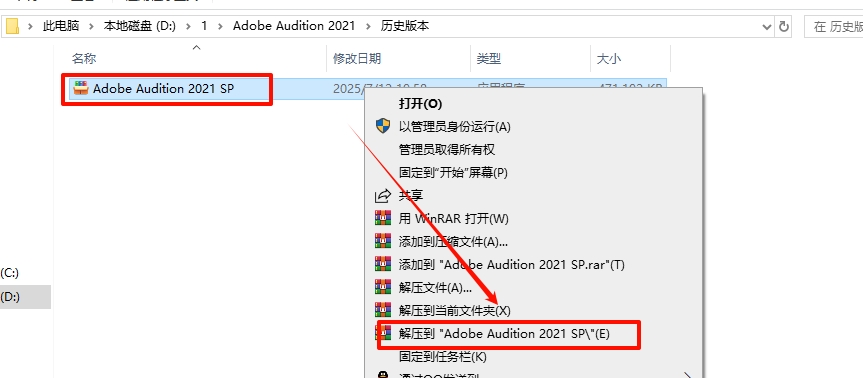Viewport: 863px width, 378px height.
Task: Select the (C:) drive in navigation pane
Action: coord(10,273)
